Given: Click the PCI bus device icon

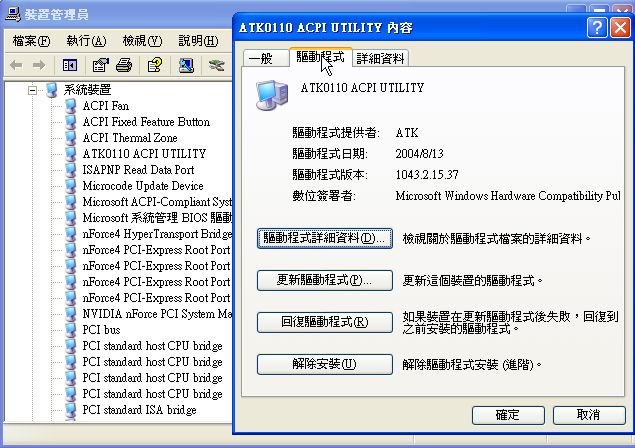Looking at the screenshot, I should point(71,330).
